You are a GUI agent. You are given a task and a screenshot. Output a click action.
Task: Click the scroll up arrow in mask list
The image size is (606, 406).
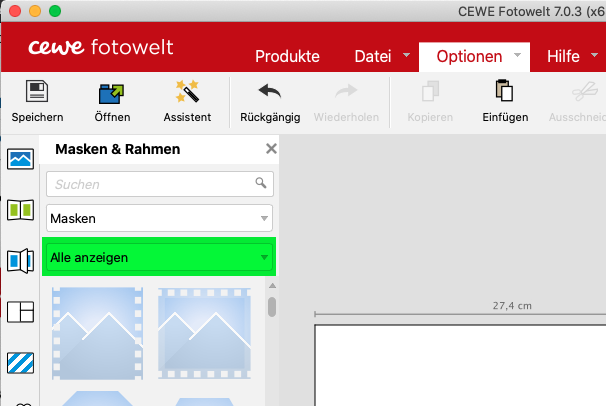pos(272,285)
